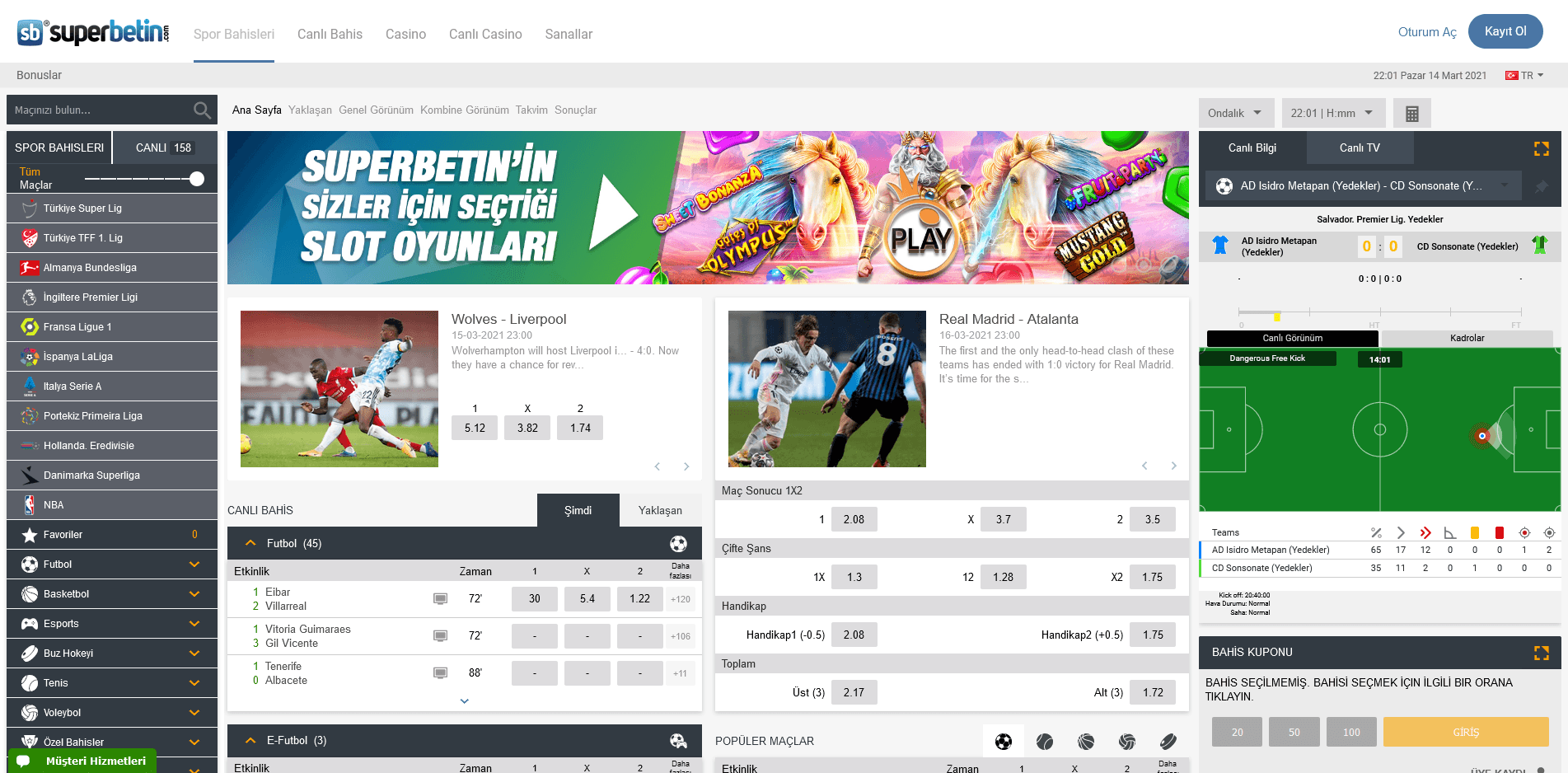1568x773 pixels.
Task: Switch to Kadrolar tab
Action: [1467, 339]
